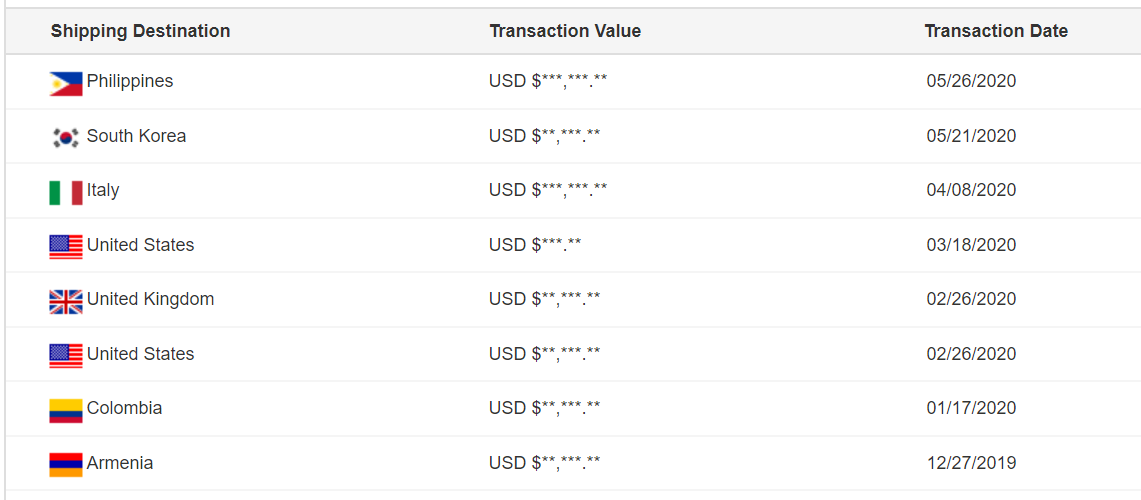The width and height of the screenshot is (1141, 500).
Task: Click the United Kingdom flag icon
Action: [65, 301]
